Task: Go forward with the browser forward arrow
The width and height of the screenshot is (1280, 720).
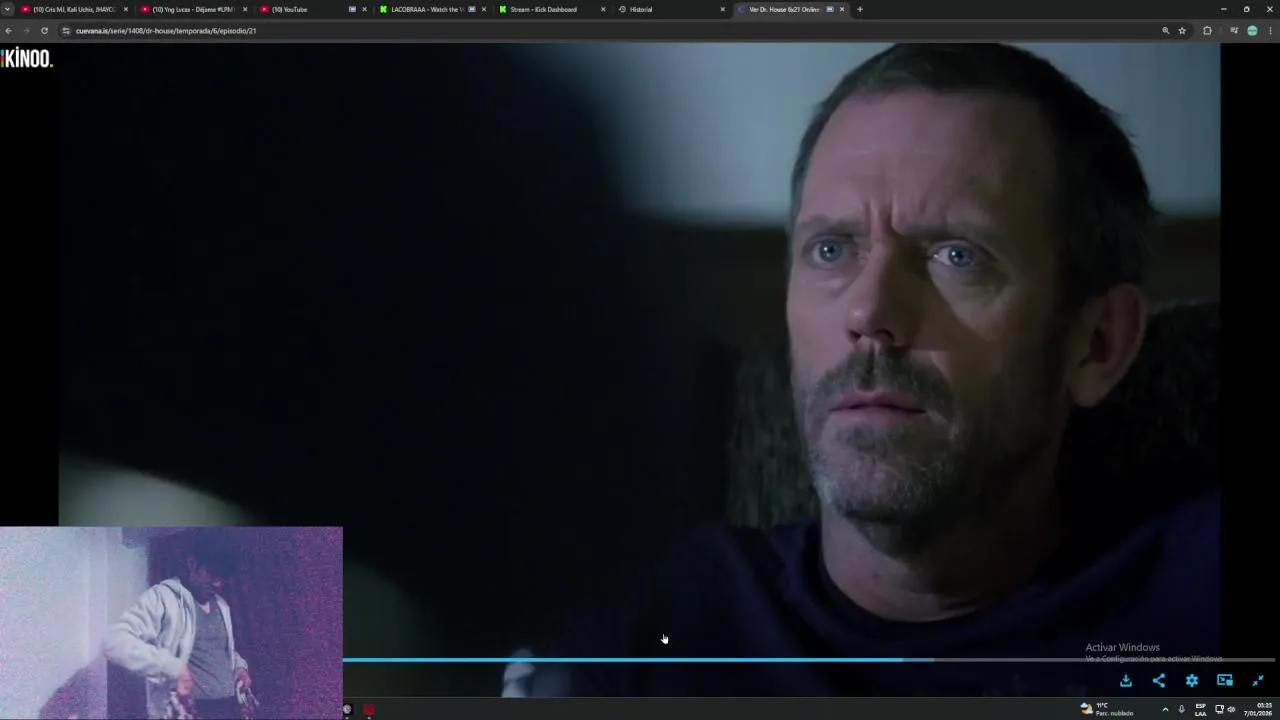Action: tap(26, 31)
